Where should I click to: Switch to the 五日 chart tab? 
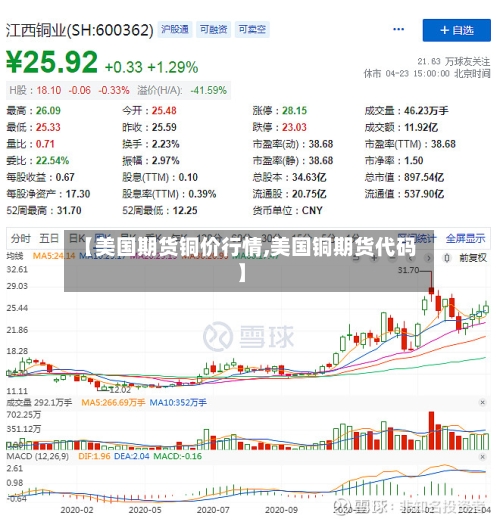point(49,239)
